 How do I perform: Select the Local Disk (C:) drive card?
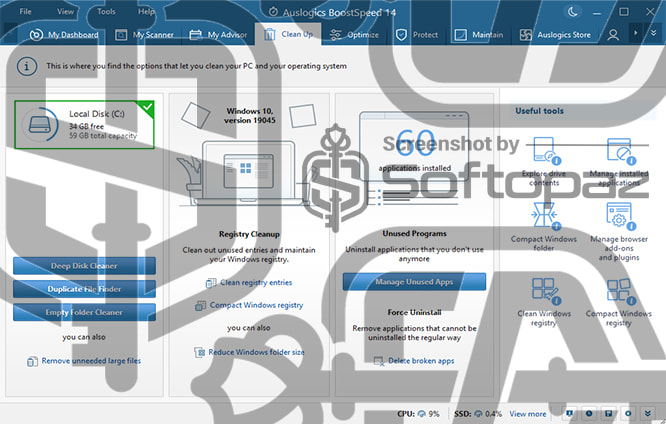(x=84, y=124)
